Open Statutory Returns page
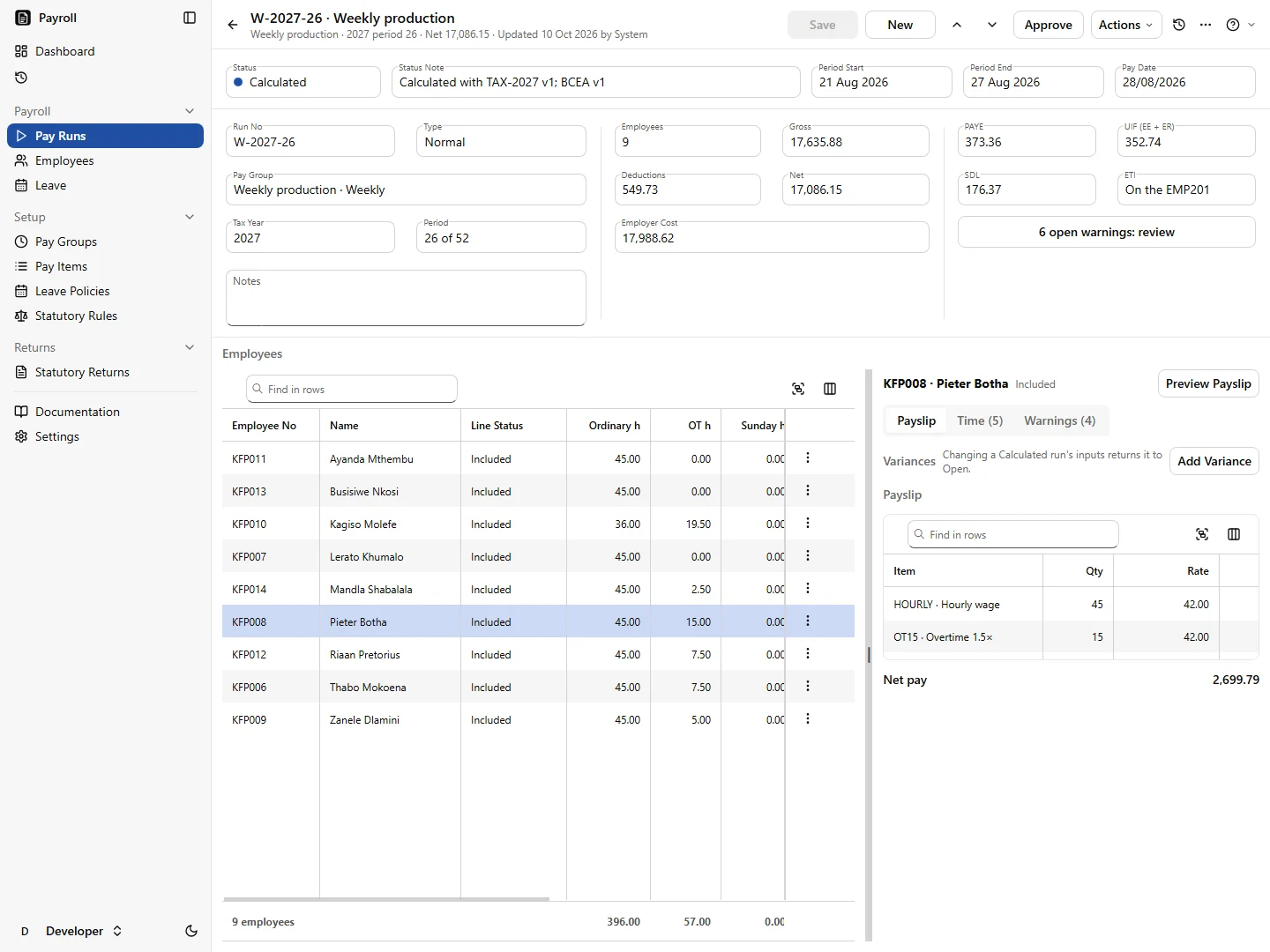This screenshot has width=1270, height=952. click(x=105, y=372)
